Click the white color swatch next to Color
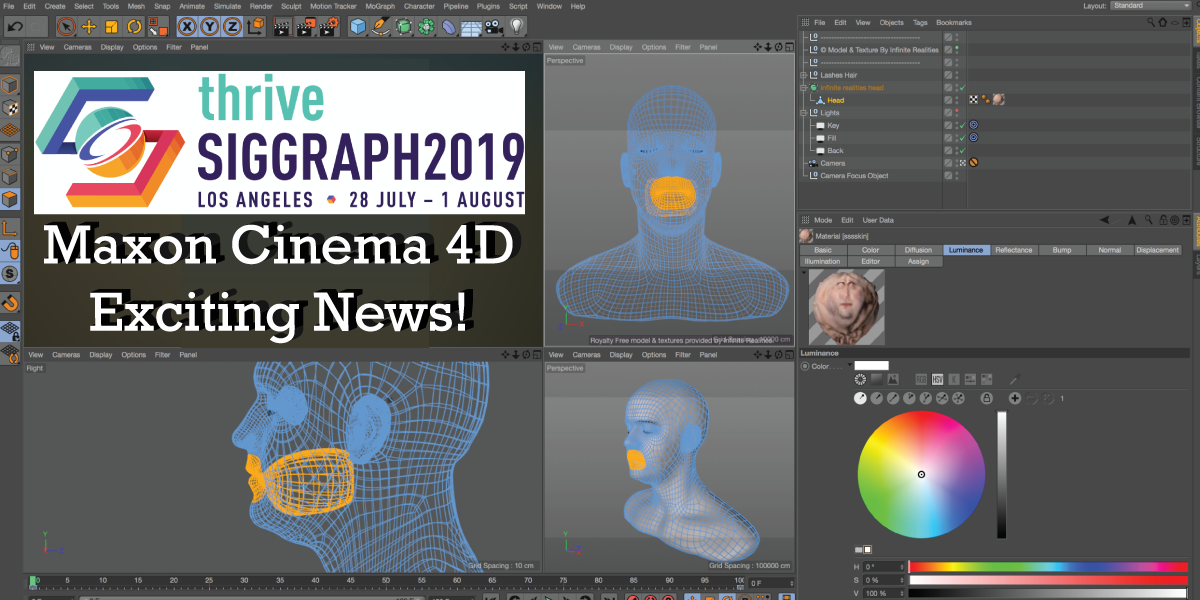 (871, 364)
